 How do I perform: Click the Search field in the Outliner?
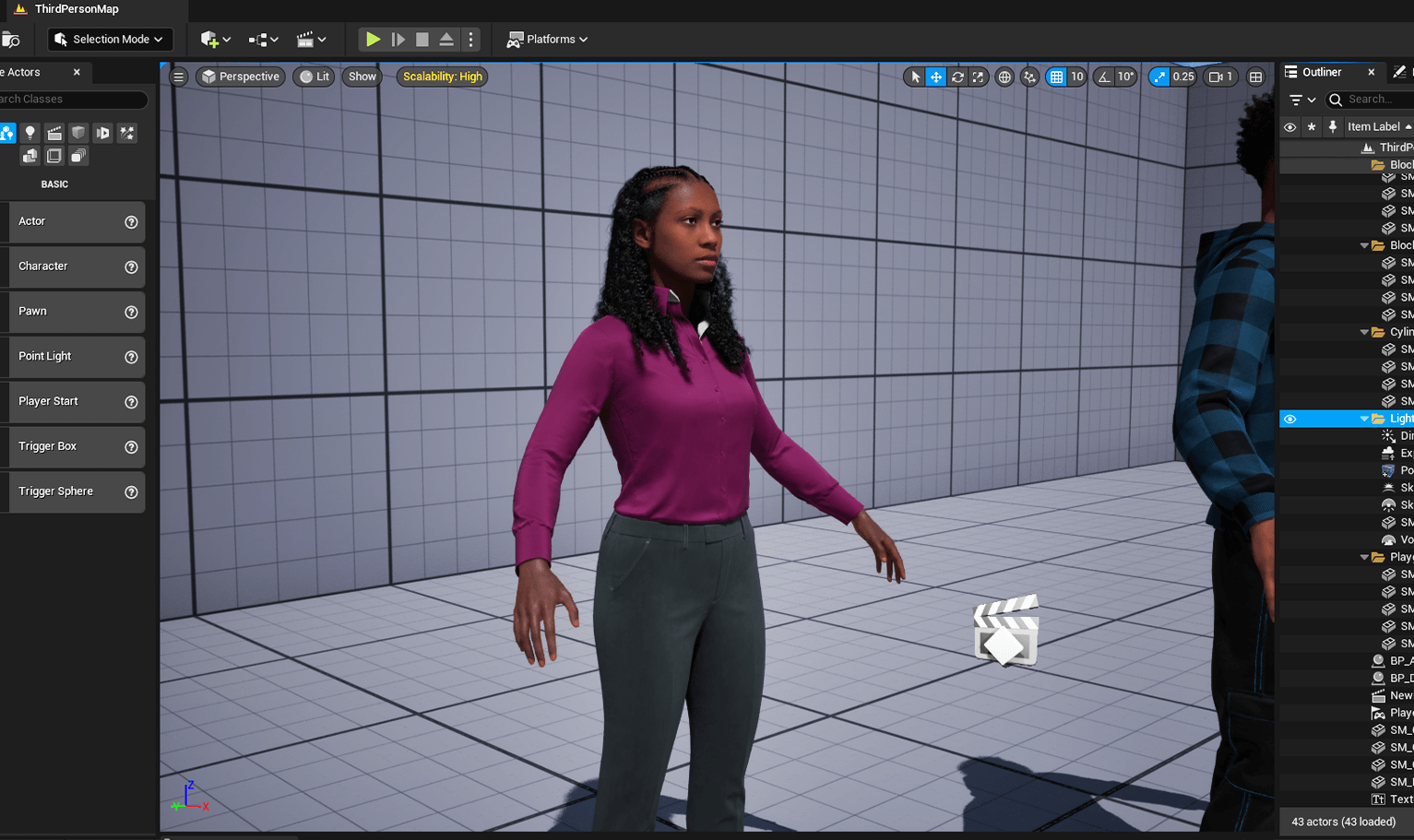(1368, 99)
